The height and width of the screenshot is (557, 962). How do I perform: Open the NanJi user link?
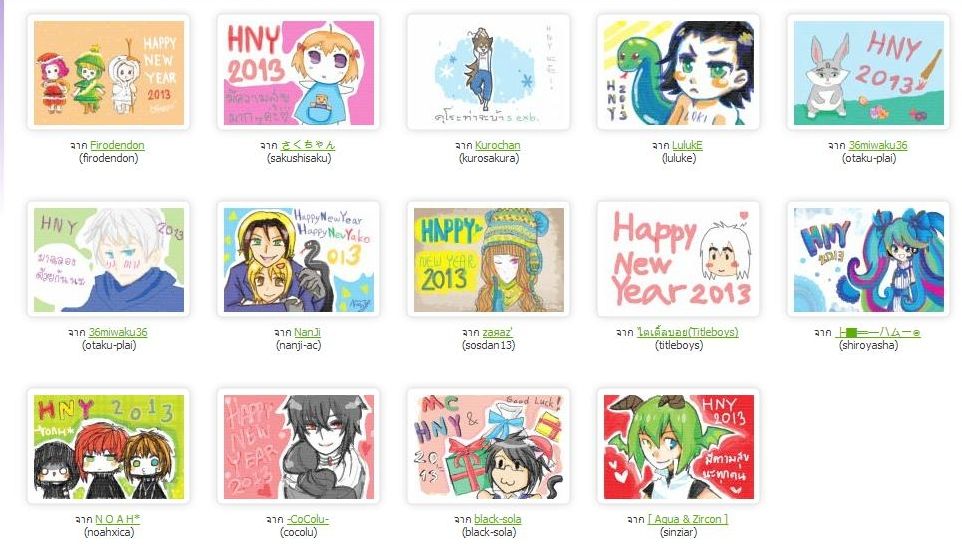pyautogui.click(x=307, y=332)
